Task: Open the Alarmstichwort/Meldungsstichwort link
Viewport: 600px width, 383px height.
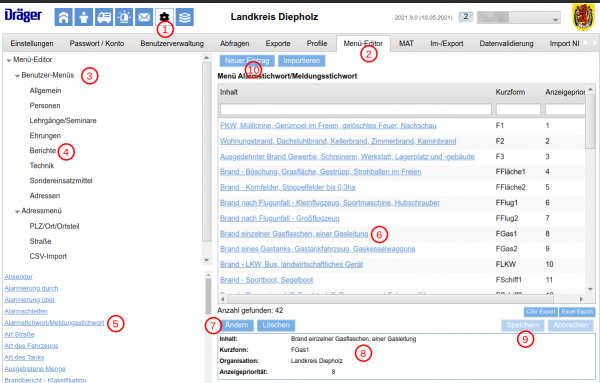Action: 54,323
